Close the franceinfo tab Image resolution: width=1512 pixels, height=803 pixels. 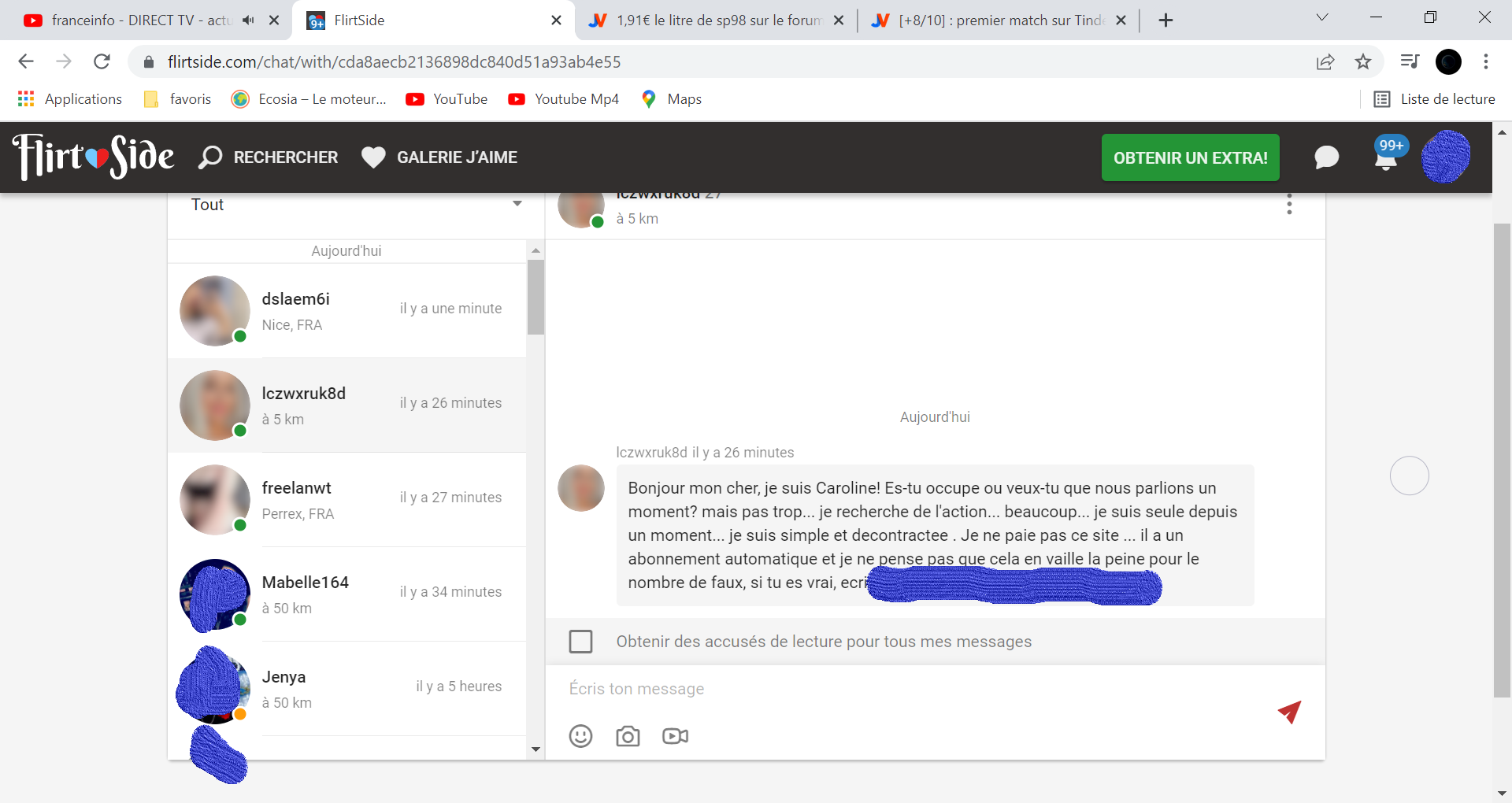274,20
